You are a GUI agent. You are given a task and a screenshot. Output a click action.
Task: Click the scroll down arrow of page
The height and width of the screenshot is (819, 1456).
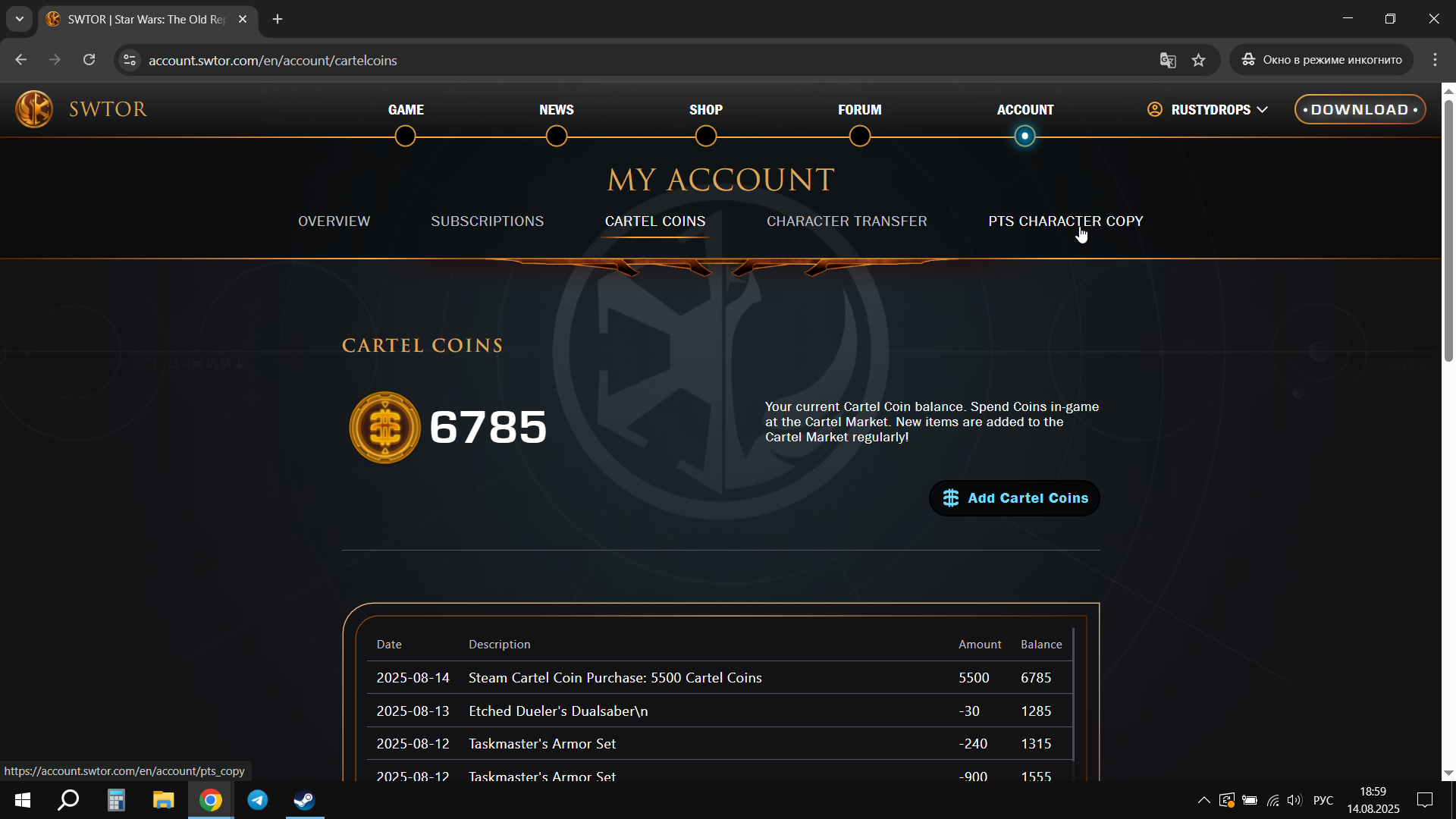(1448, 773)
